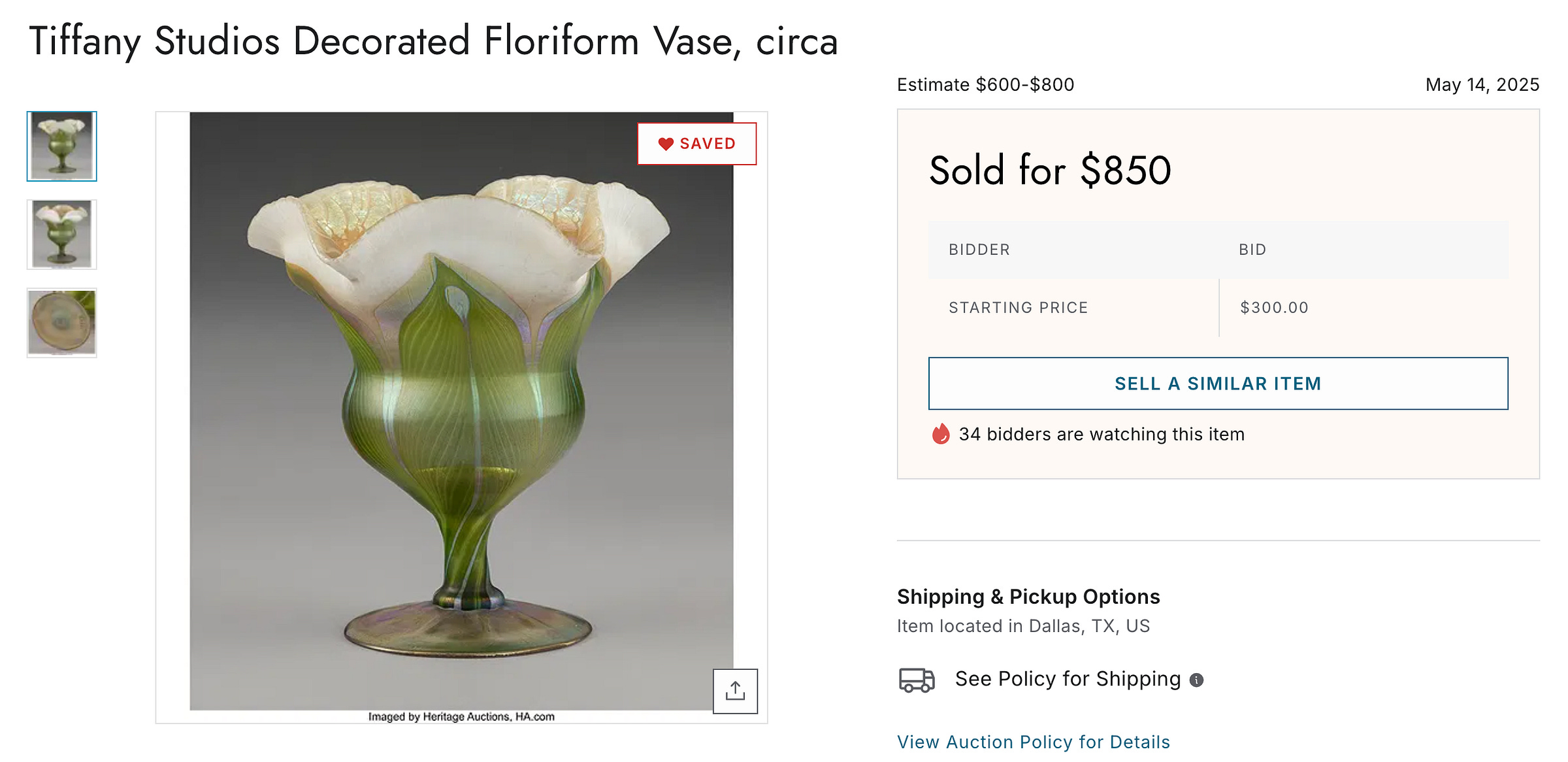Click the BIDDER column header
This screenshot has width=1568, height=762.
point(979,250)
